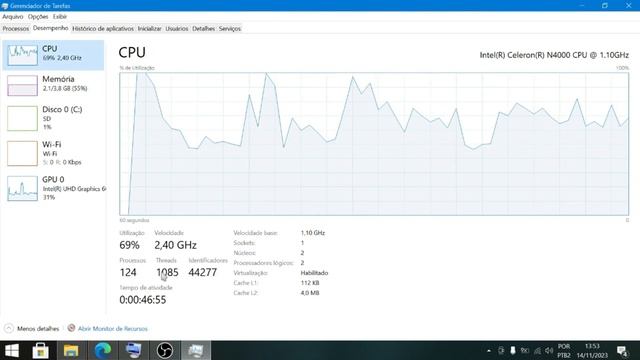640x360 pixels.
Task: Restore down the Task Manager window
Action: click(604, 5)
